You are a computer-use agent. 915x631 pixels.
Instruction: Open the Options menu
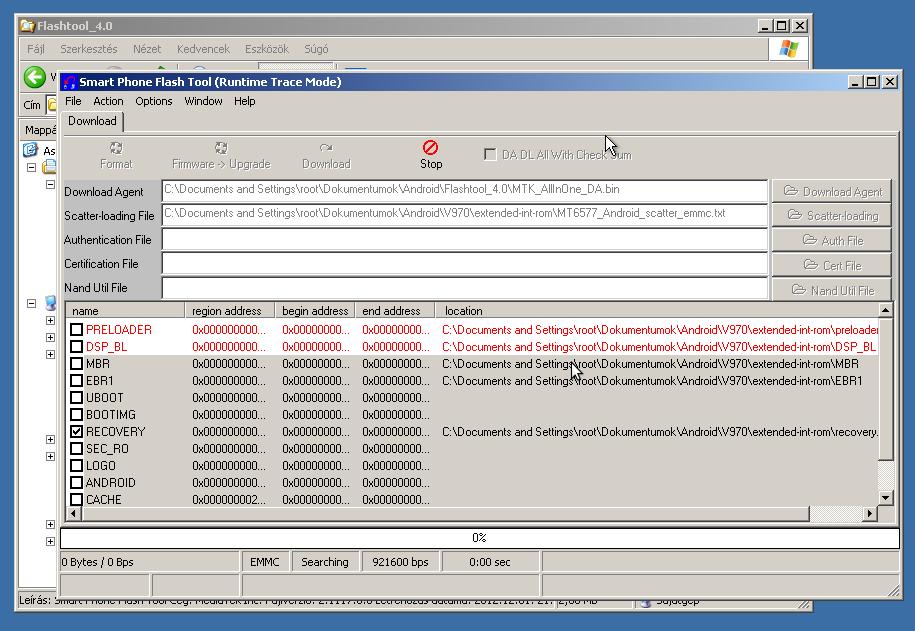153,101
